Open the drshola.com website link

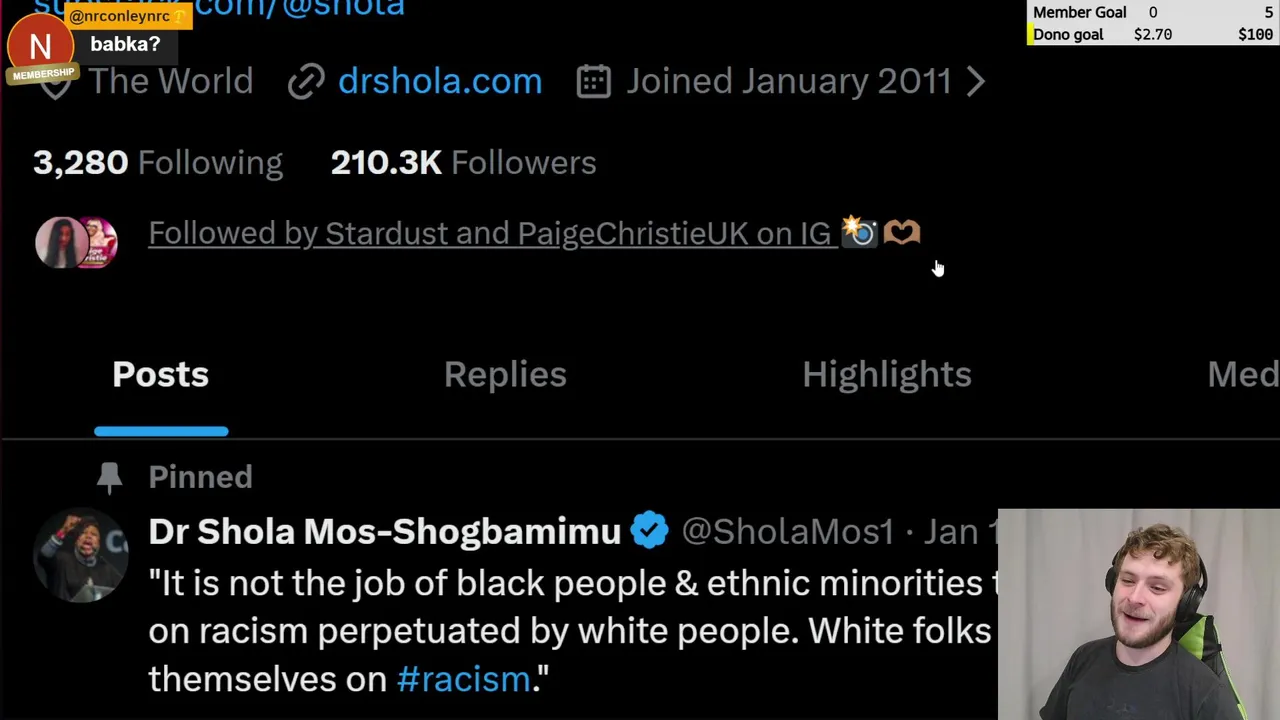pos(440,82)
